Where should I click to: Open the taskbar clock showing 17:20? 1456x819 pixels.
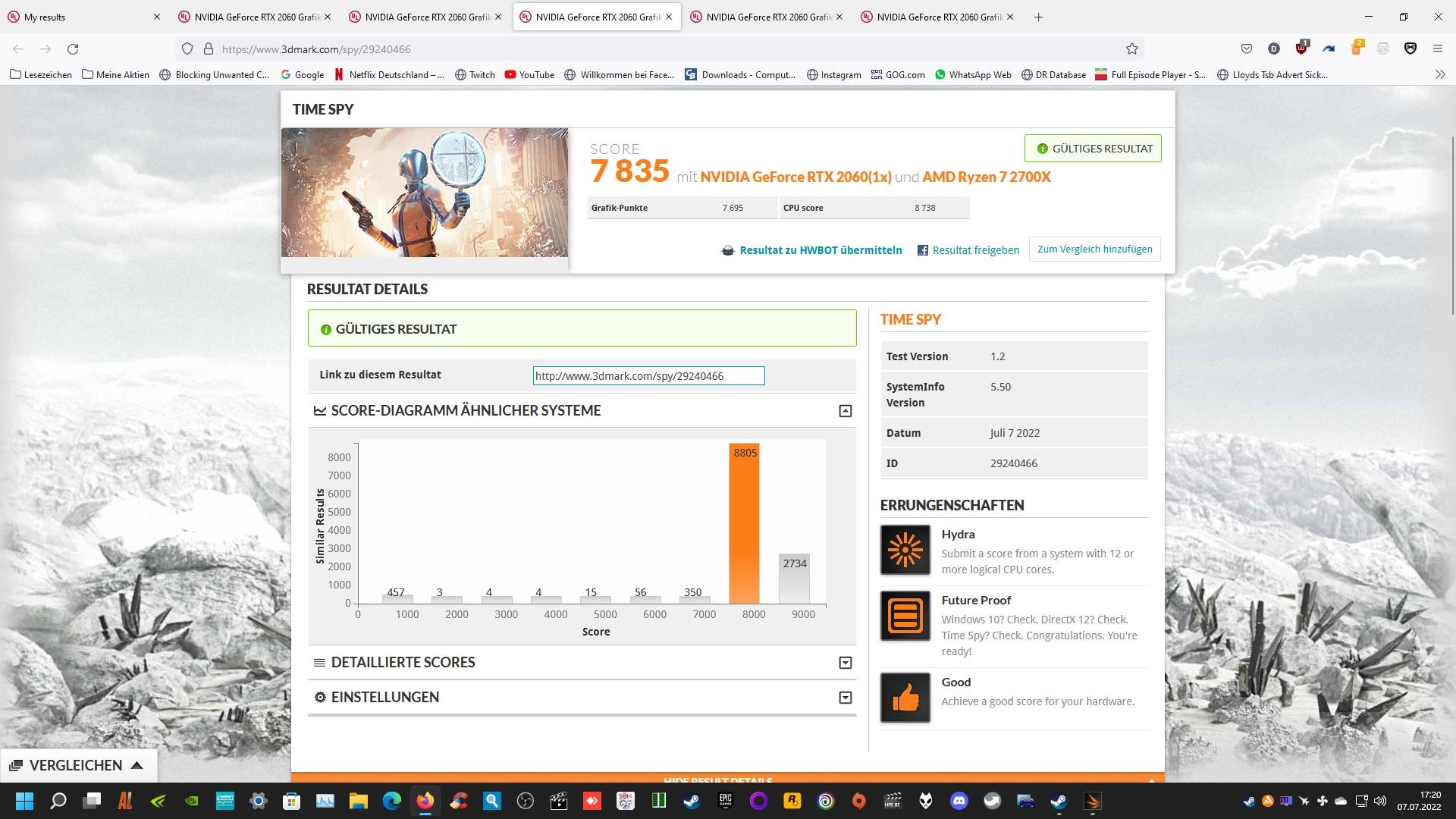(1420, 801)
